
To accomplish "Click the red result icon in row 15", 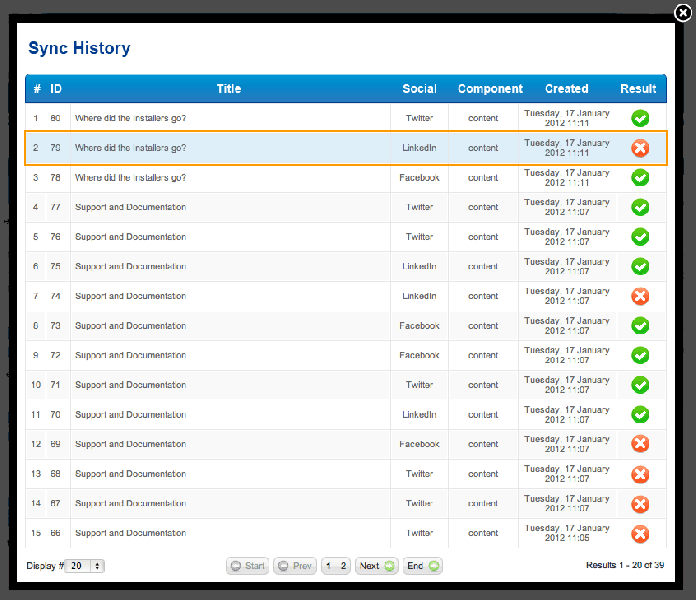I will click(x=640, y=533).
